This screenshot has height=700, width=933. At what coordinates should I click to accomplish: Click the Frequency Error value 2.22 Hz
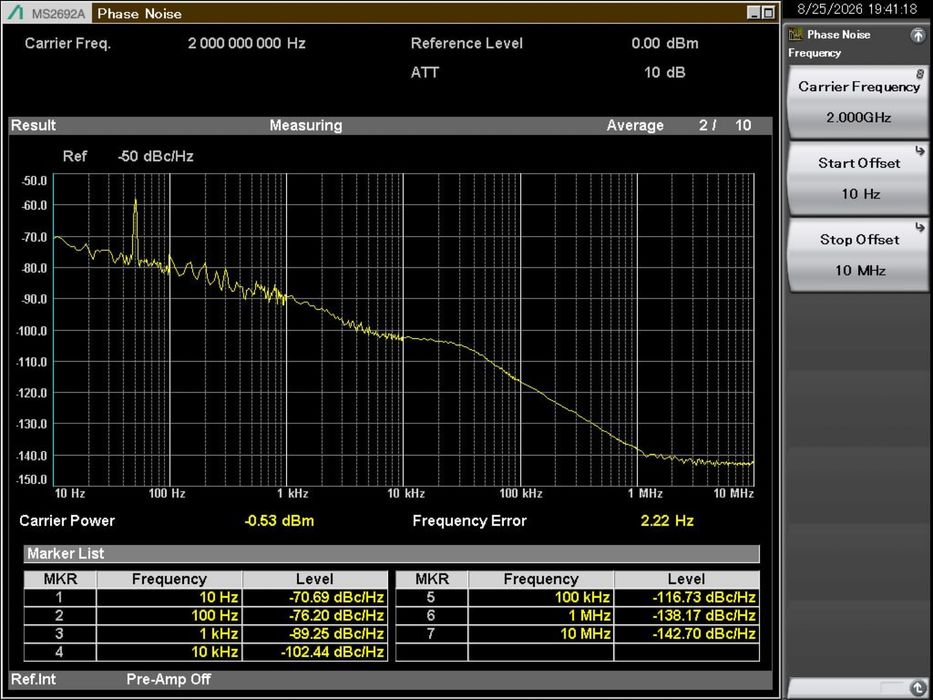click(667, 521)
